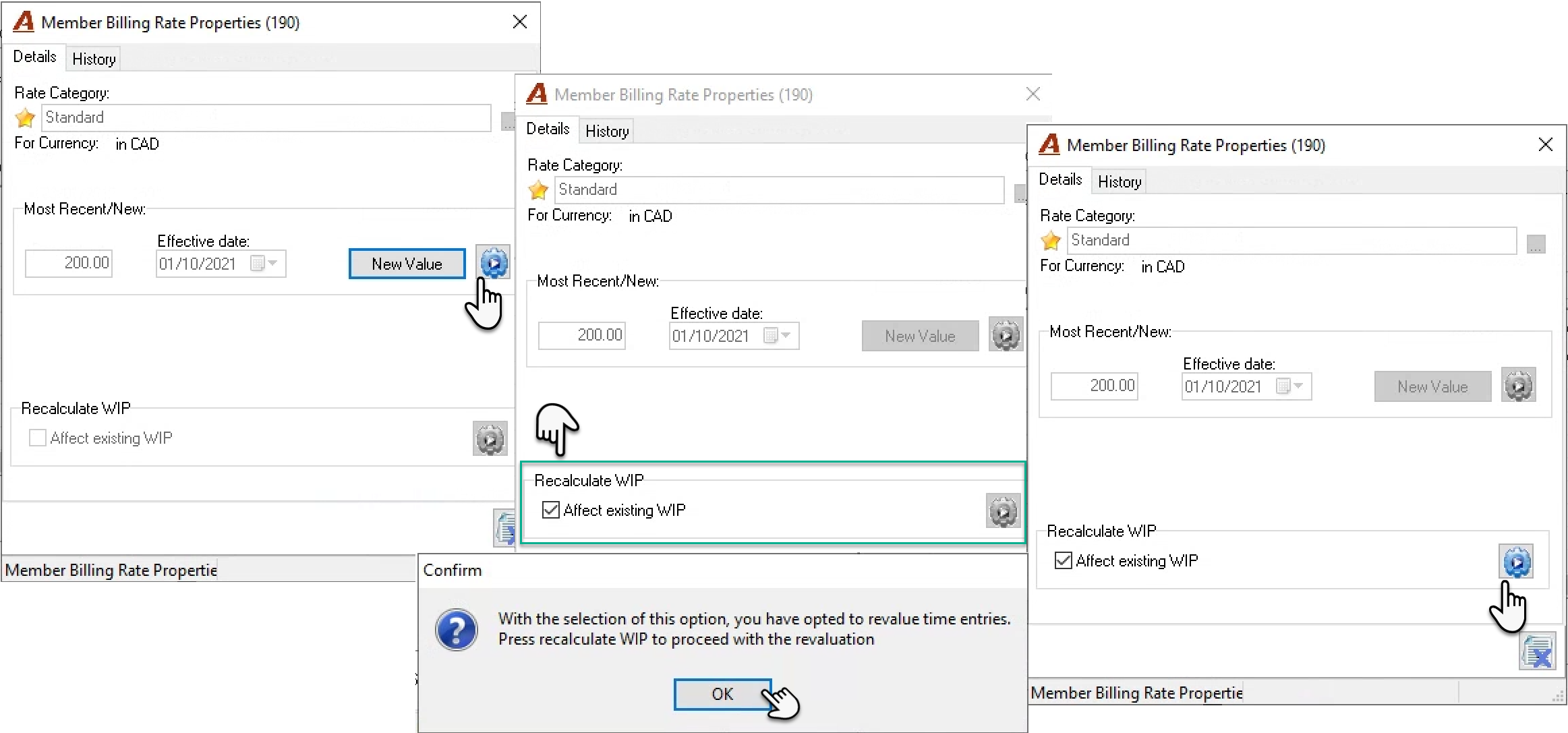Screen dimensions: 1568x733
Task: Click the blue gear apply icon beside New Value
Action: click(x=493, y=262)
